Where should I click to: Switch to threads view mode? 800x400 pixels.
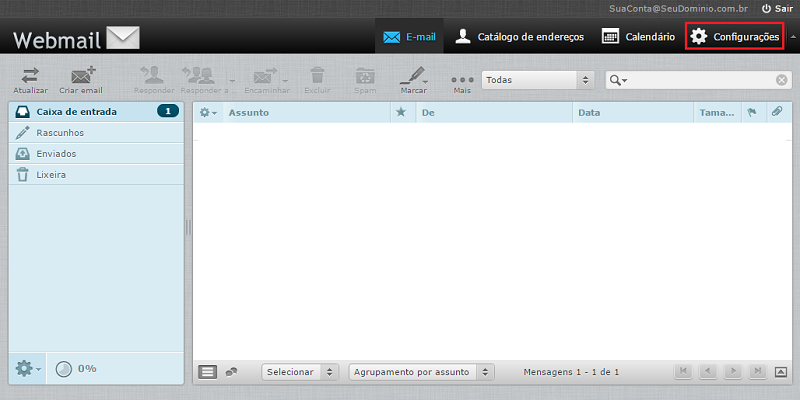[x=231, y=372]
